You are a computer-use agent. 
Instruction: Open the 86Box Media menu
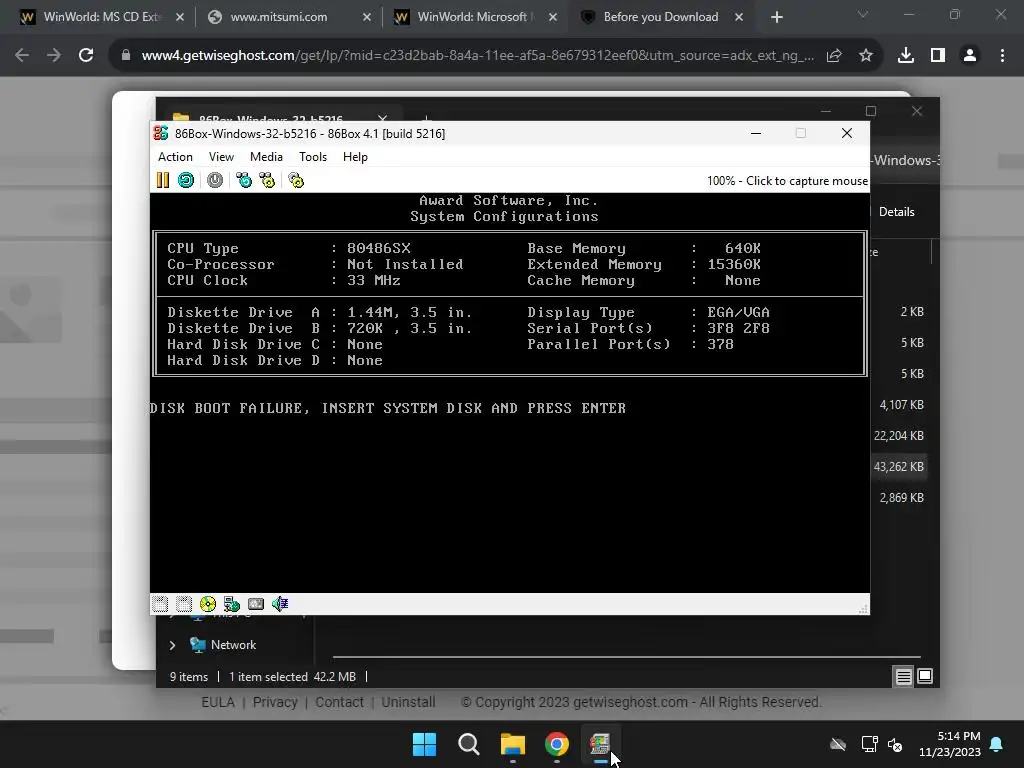click(266, 157)
